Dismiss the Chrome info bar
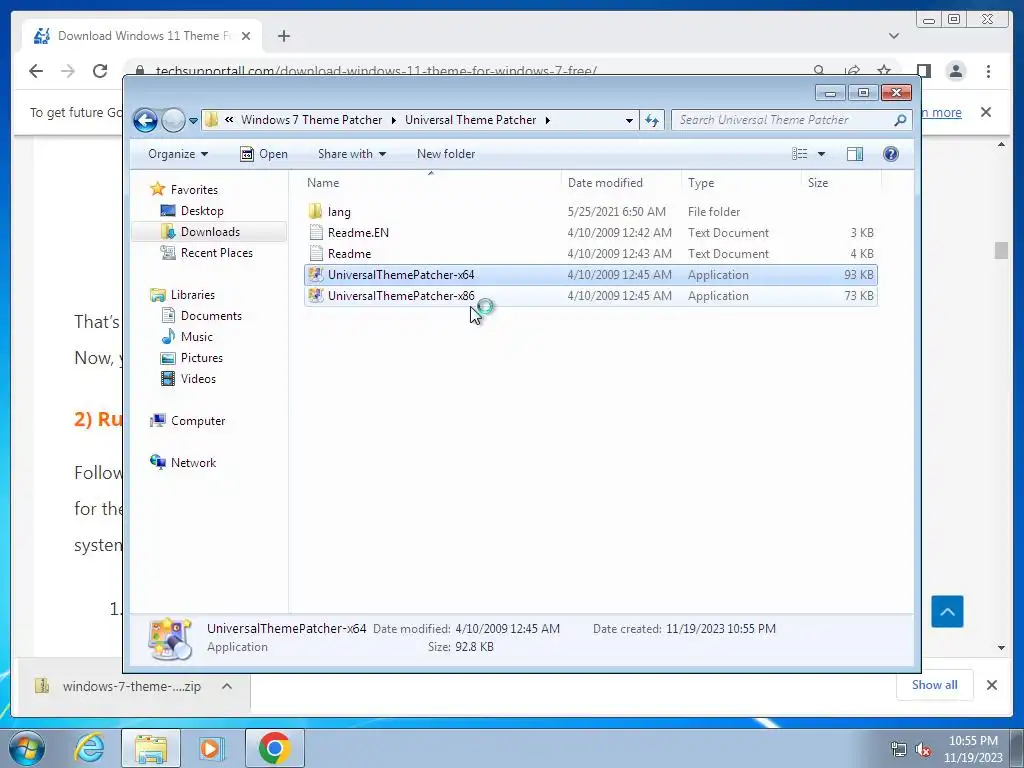This screenshot has width=1024, height=768. 985,112
